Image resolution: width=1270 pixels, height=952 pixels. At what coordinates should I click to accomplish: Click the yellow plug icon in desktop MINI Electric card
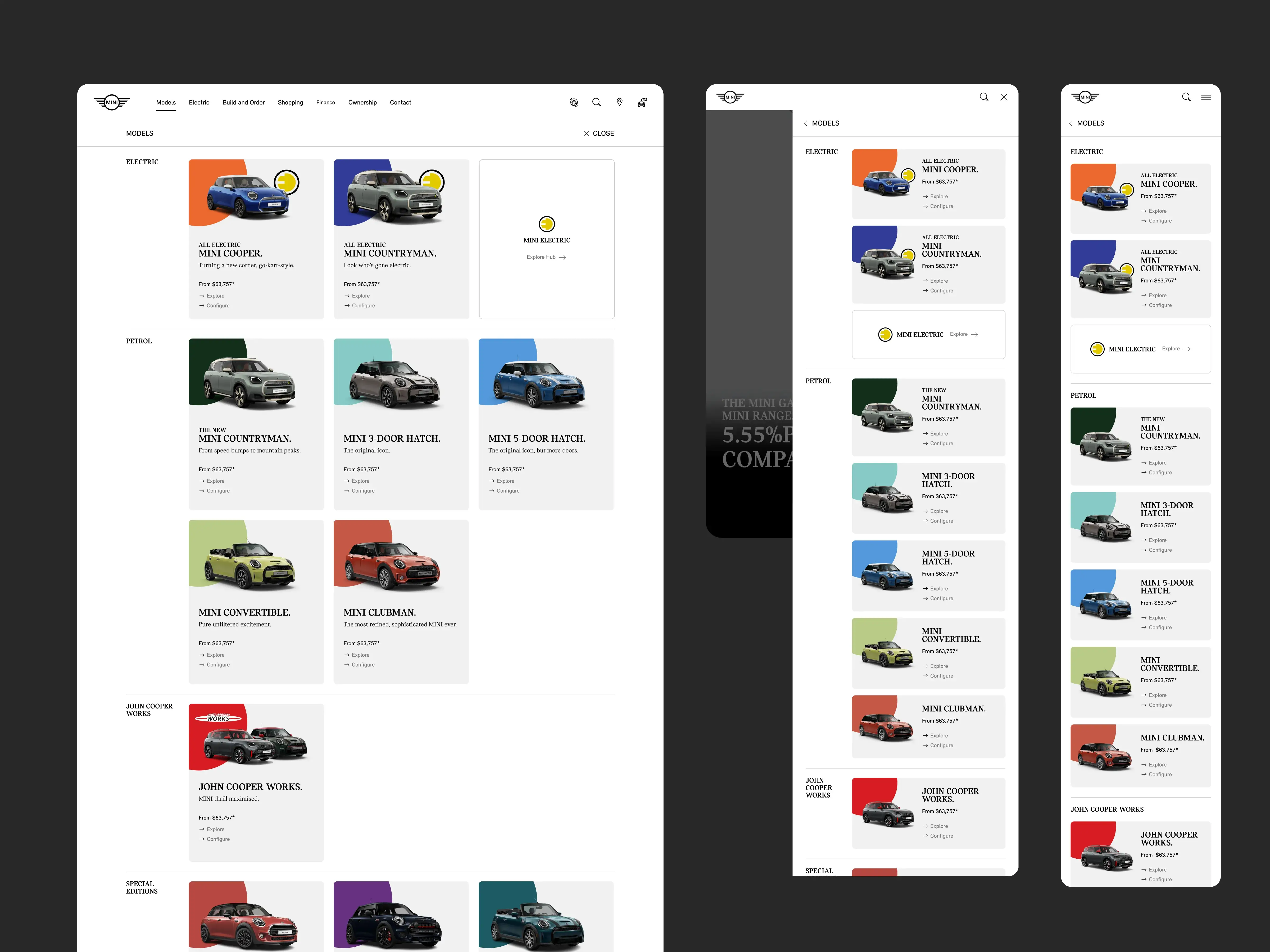(x=547, y=224)
